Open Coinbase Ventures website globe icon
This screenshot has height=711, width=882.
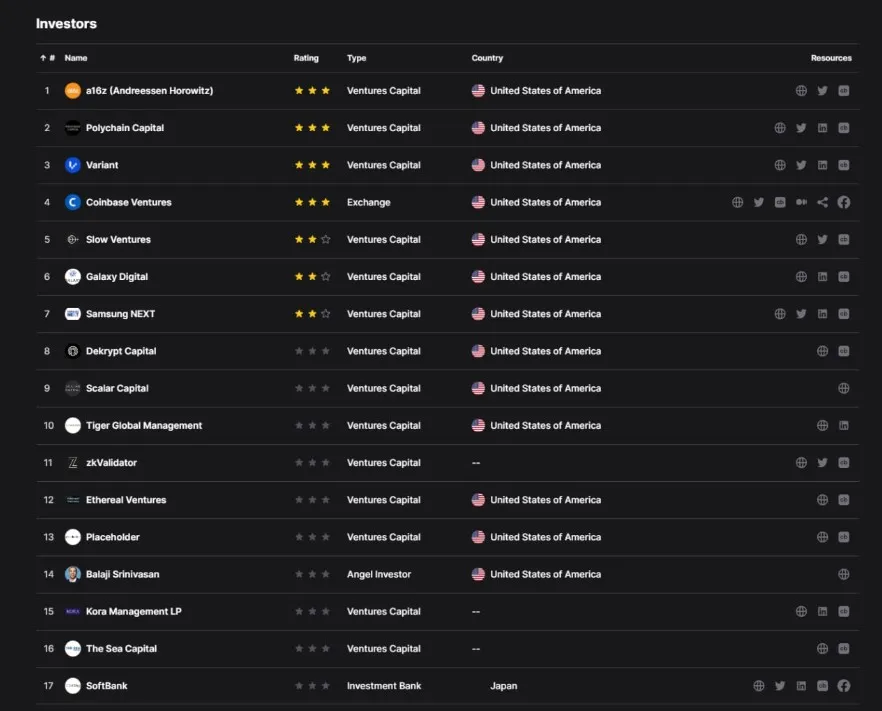coord(737,202)
